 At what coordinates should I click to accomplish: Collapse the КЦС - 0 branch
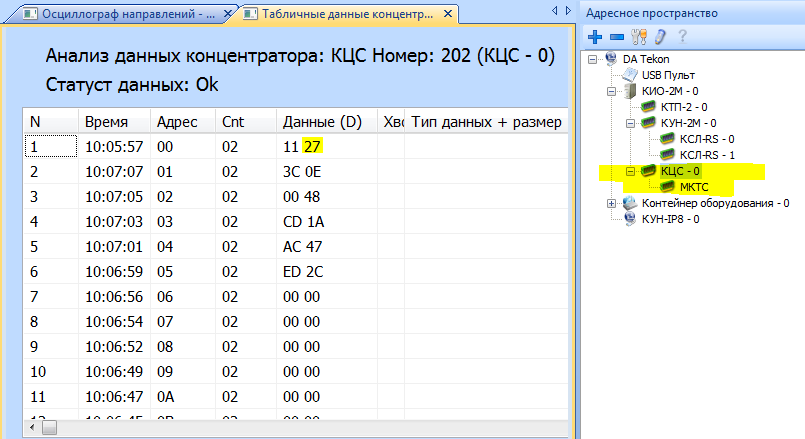tap(629, 171)
